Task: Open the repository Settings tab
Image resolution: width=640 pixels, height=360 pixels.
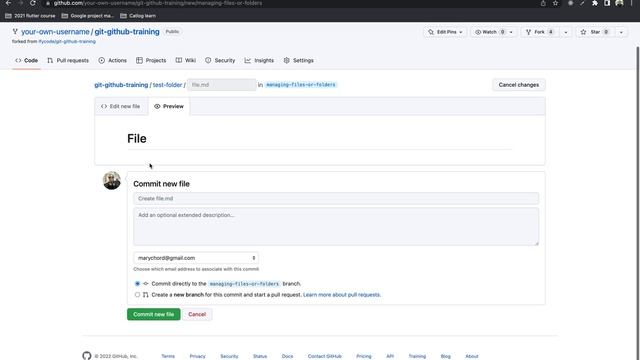Action: pyautogui.click(x=299, y=60)
